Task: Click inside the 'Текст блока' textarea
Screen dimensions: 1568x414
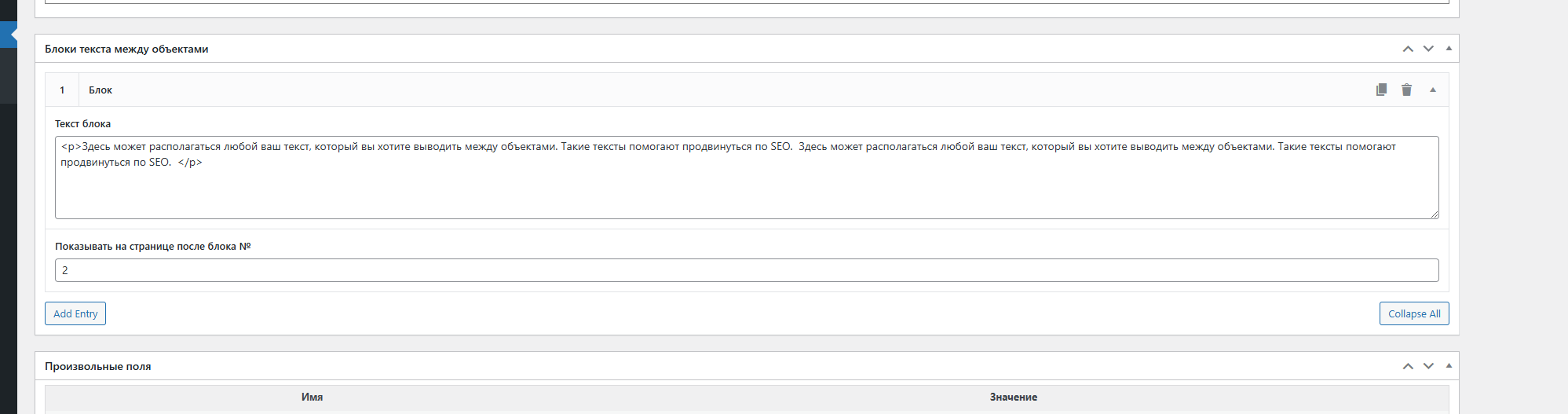Action: [746, 189]
